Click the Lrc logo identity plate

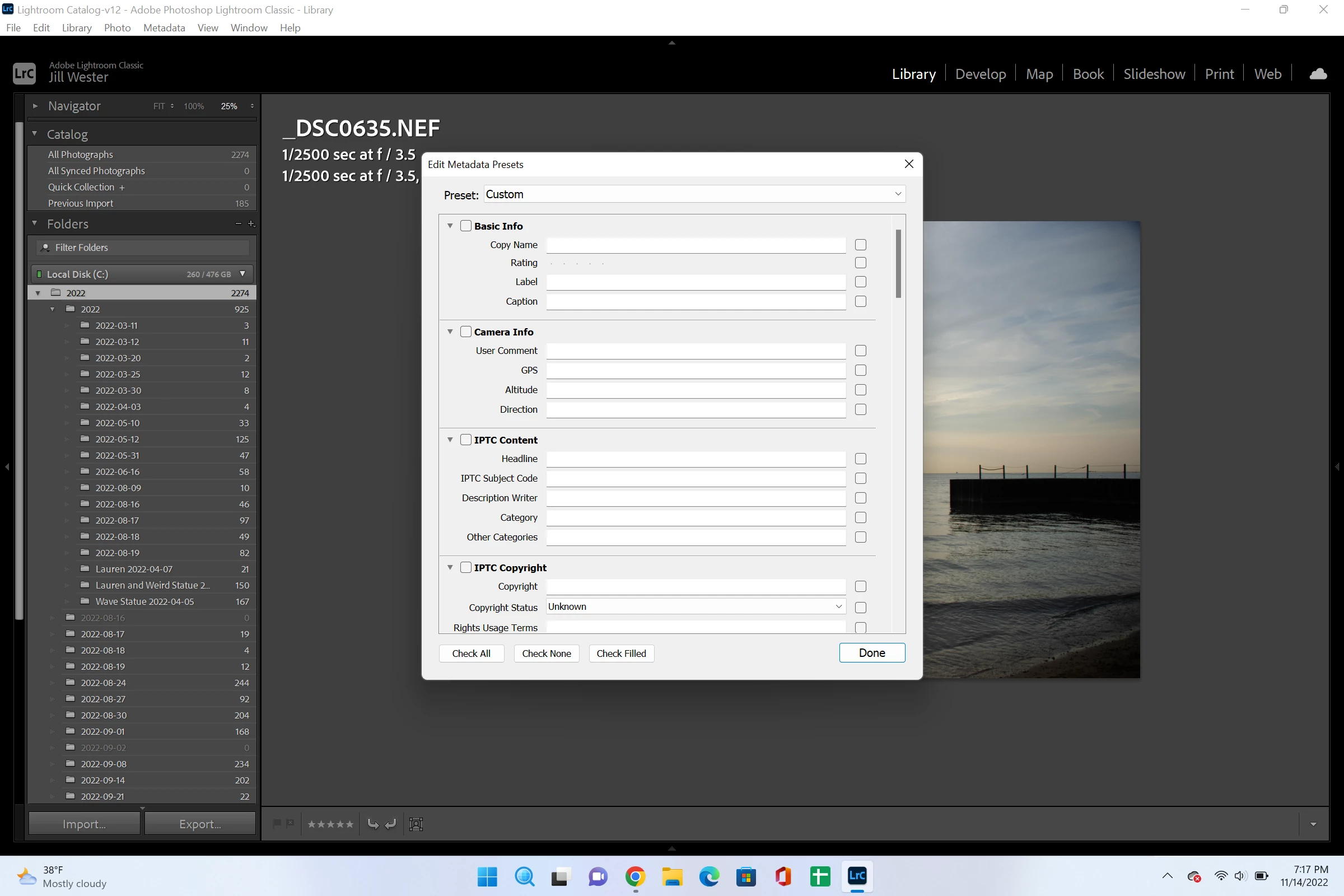[24, 73]
